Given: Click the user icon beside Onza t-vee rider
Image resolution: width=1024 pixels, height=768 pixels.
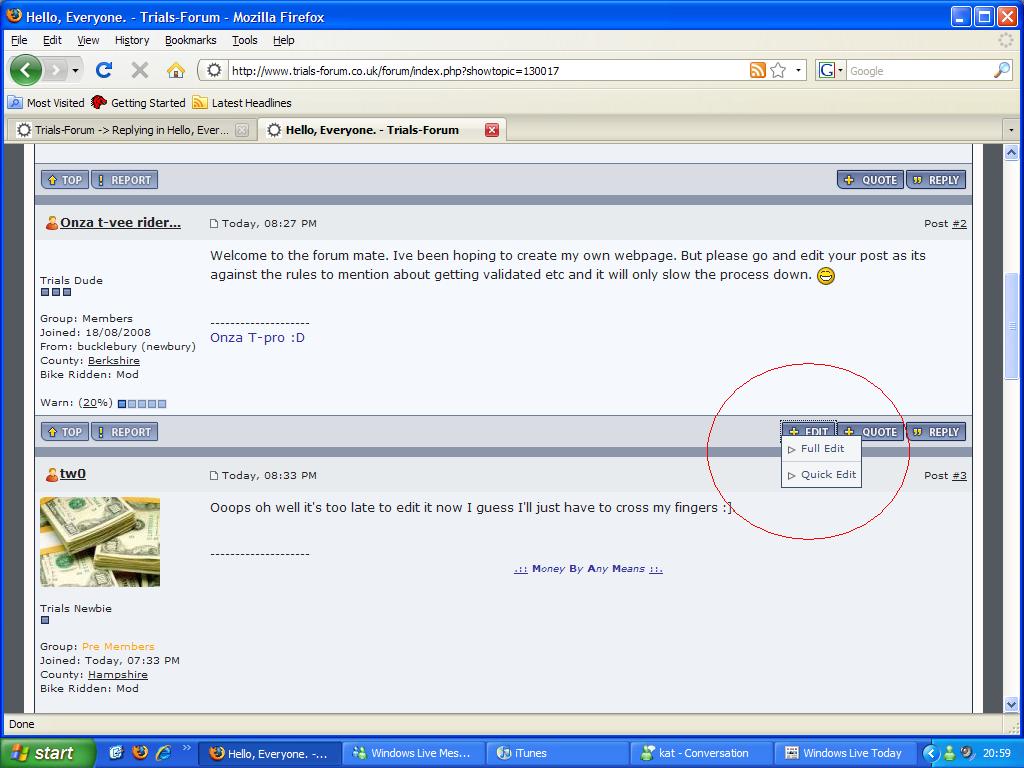Looking at the screenshot, I should (x=52, y=223).
